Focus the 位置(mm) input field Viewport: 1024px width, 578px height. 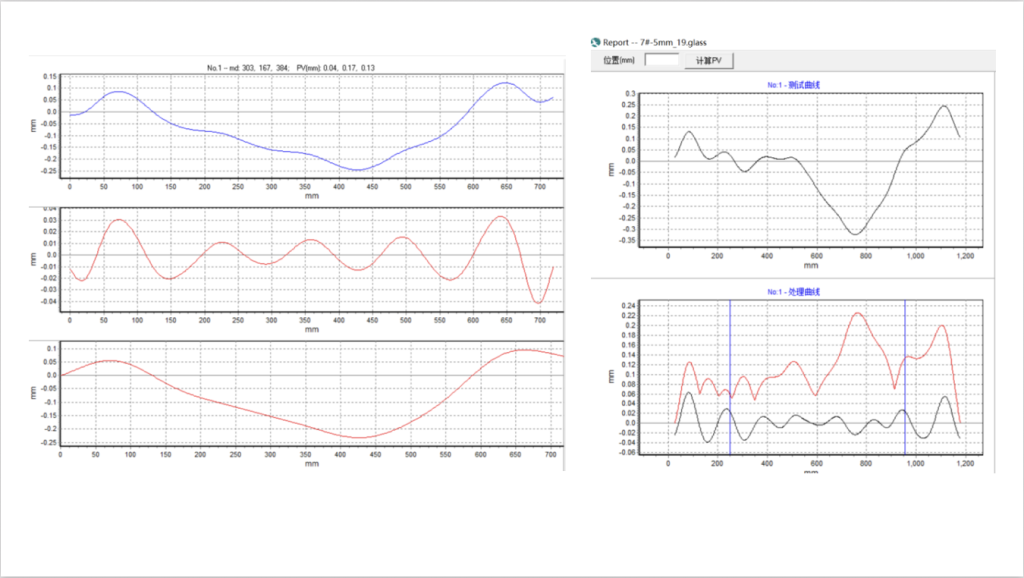[x=660, y=61]
